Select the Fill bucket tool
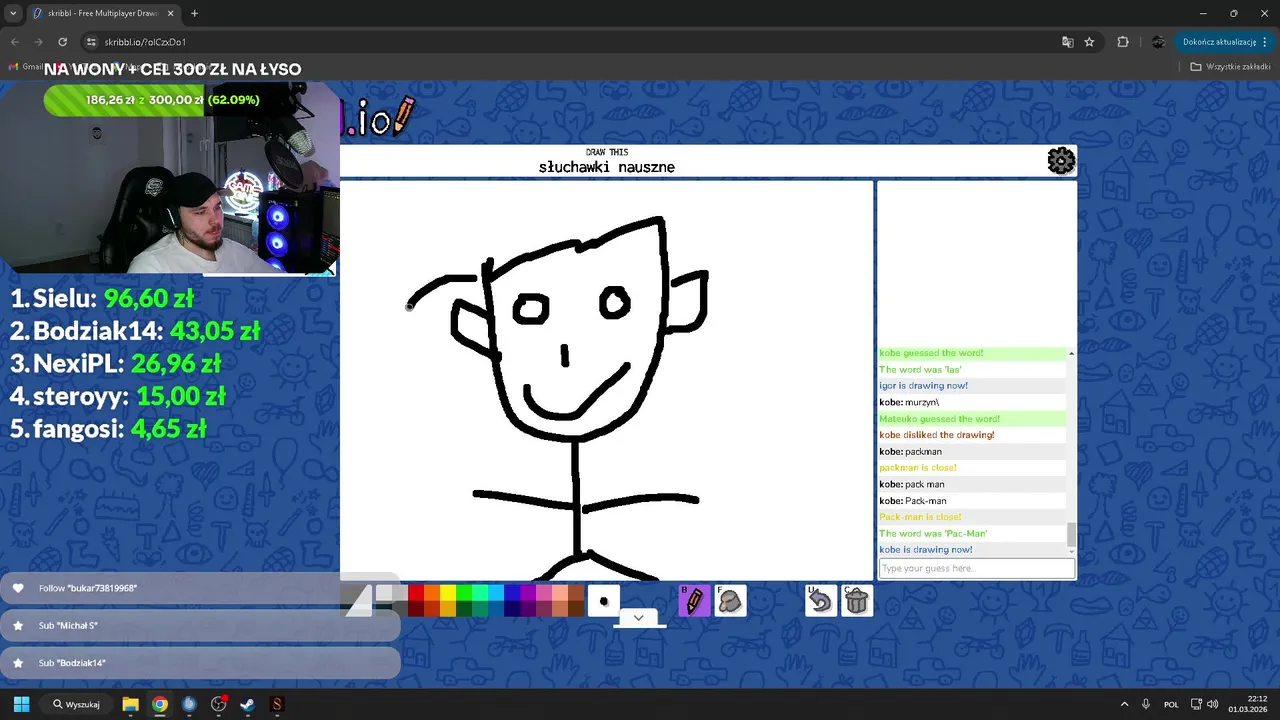 730,601
